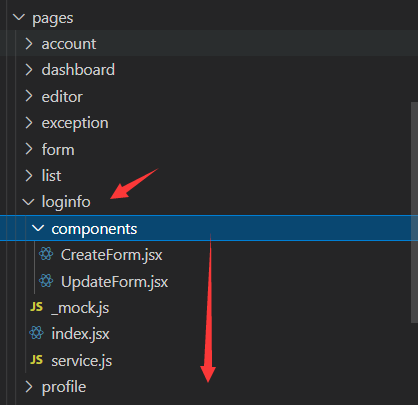Expand the dashboard folder chevron
This screenshot has width=418, height=405.
(29, 70)
